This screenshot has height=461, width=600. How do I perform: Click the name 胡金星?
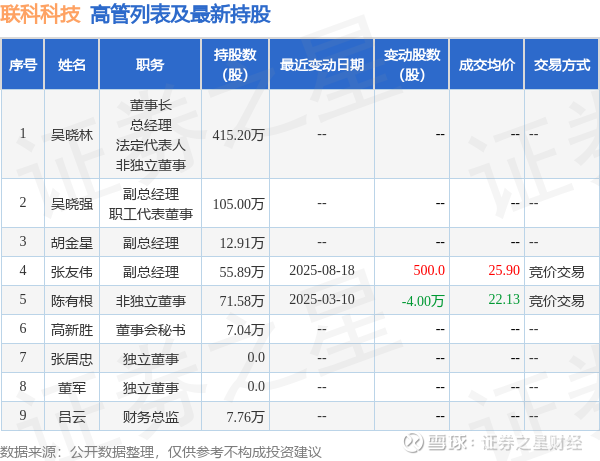pos(72,243)
